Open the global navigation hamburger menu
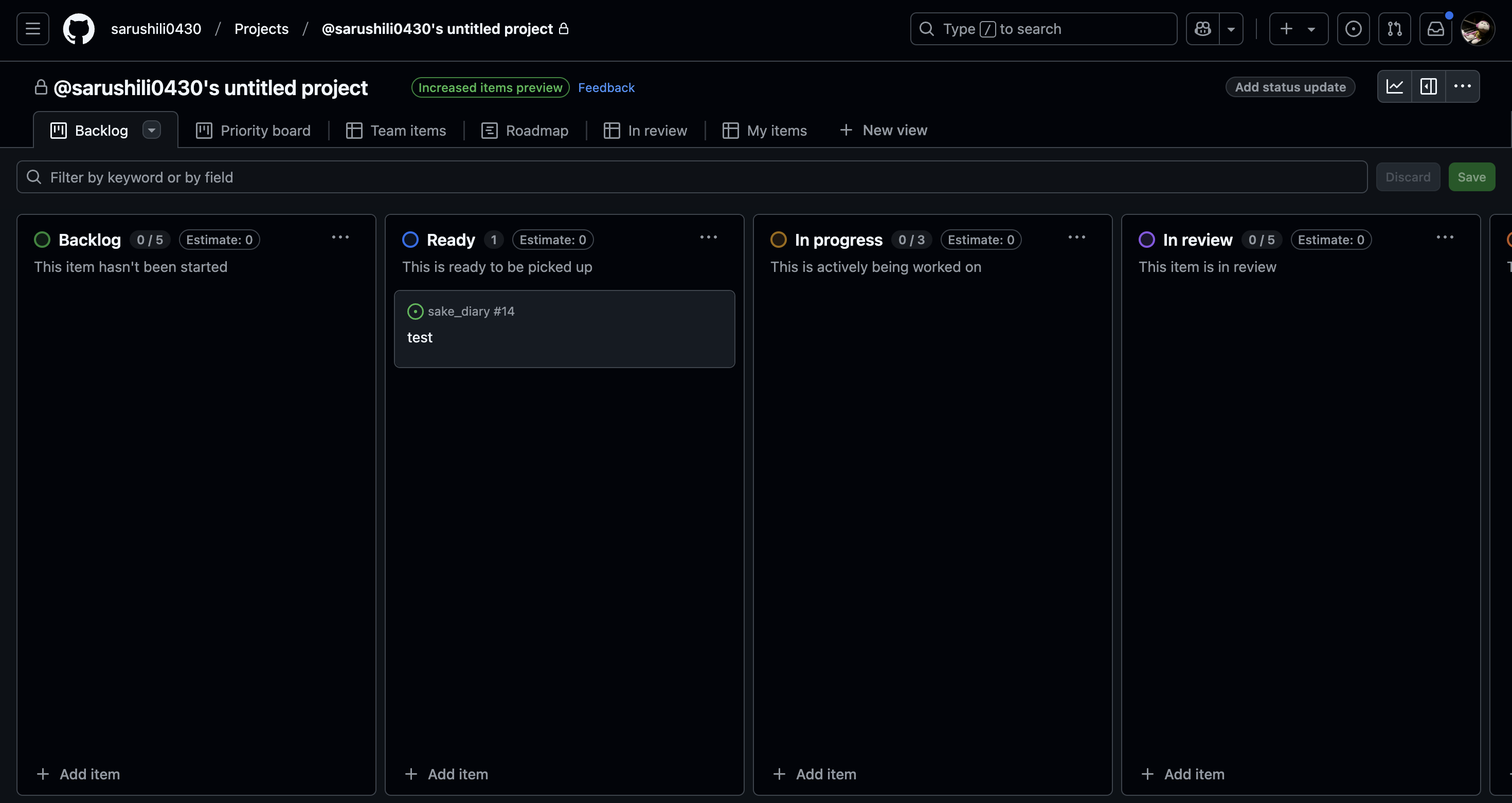 (x=33, y=29)
